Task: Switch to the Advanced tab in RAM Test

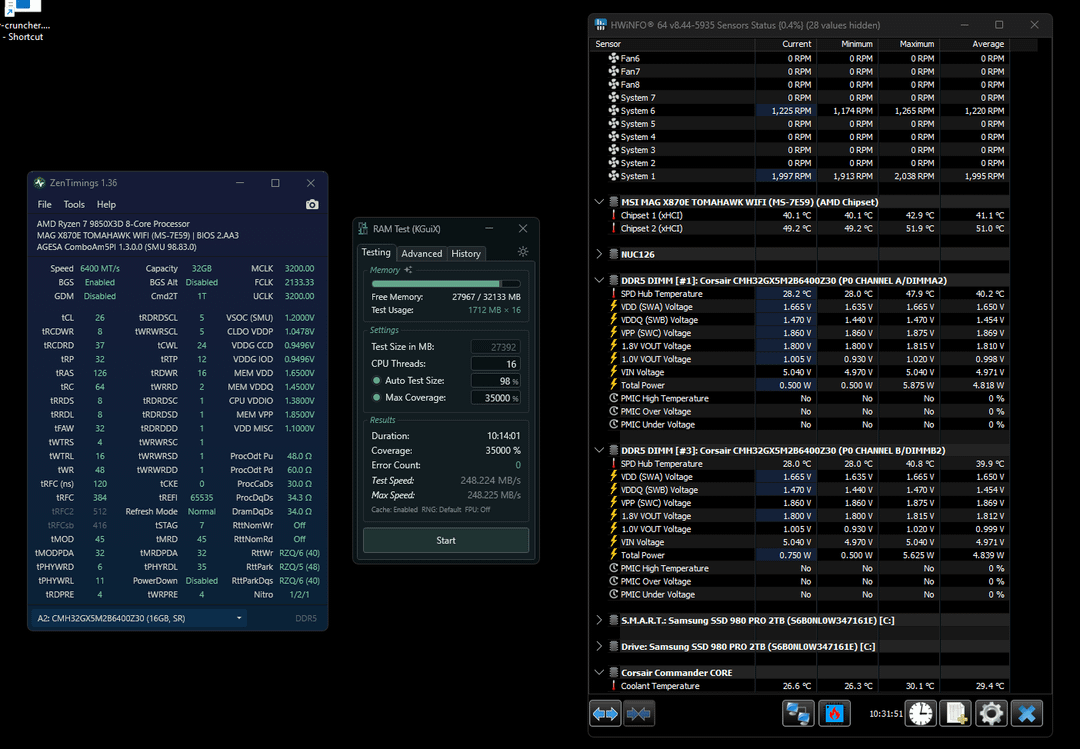Action: point(422,254)
